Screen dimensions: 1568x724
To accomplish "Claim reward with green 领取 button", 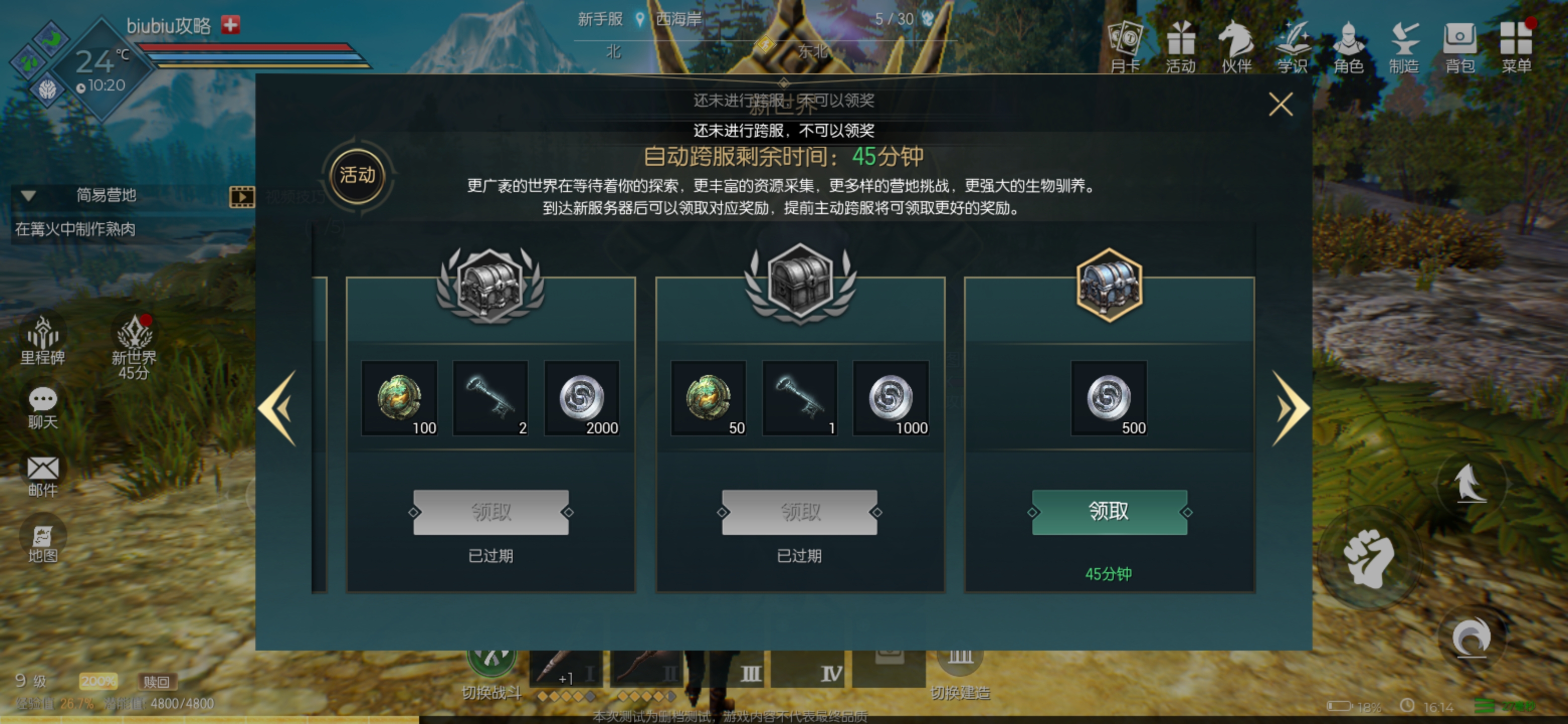I will (1109, 512).
